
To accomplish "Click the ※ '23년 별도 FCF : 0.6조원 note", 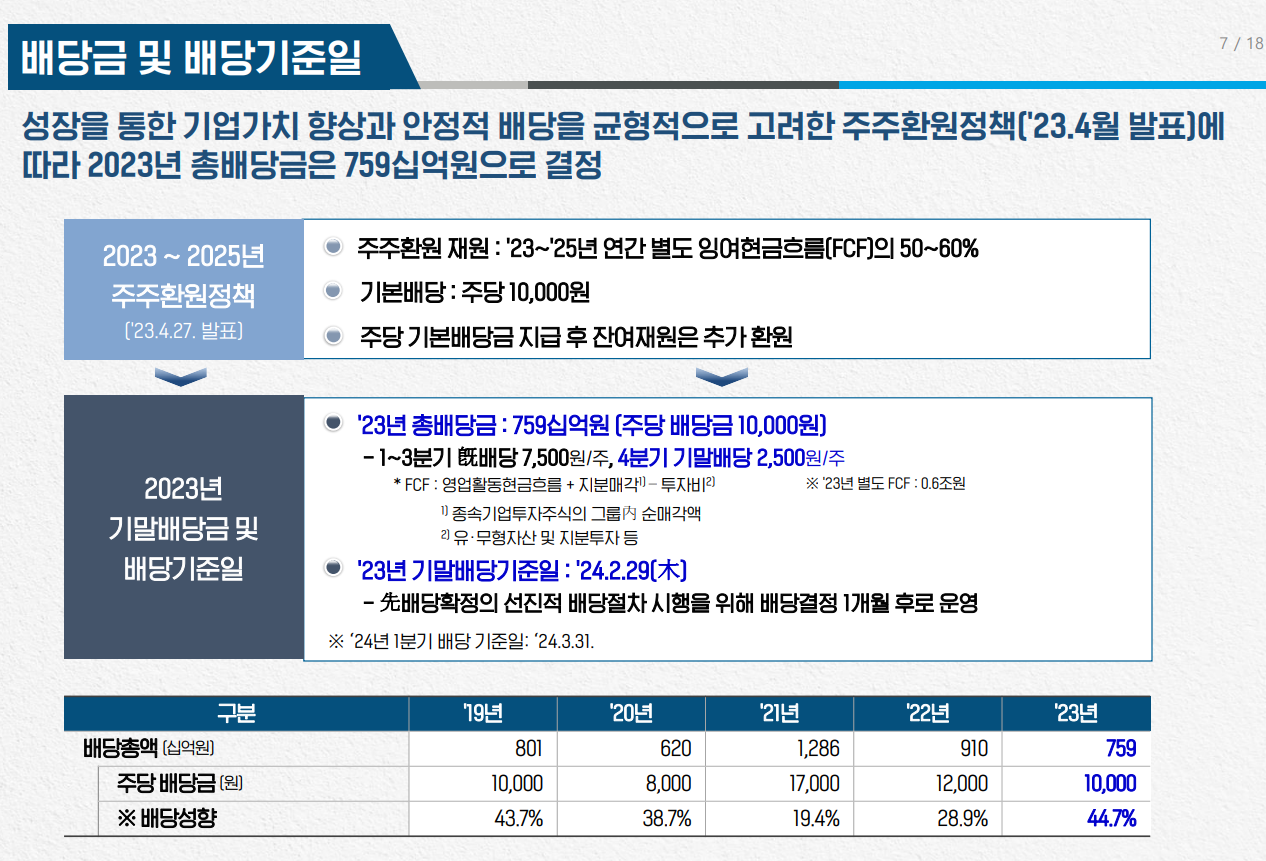I will click(x=885, y=484).
